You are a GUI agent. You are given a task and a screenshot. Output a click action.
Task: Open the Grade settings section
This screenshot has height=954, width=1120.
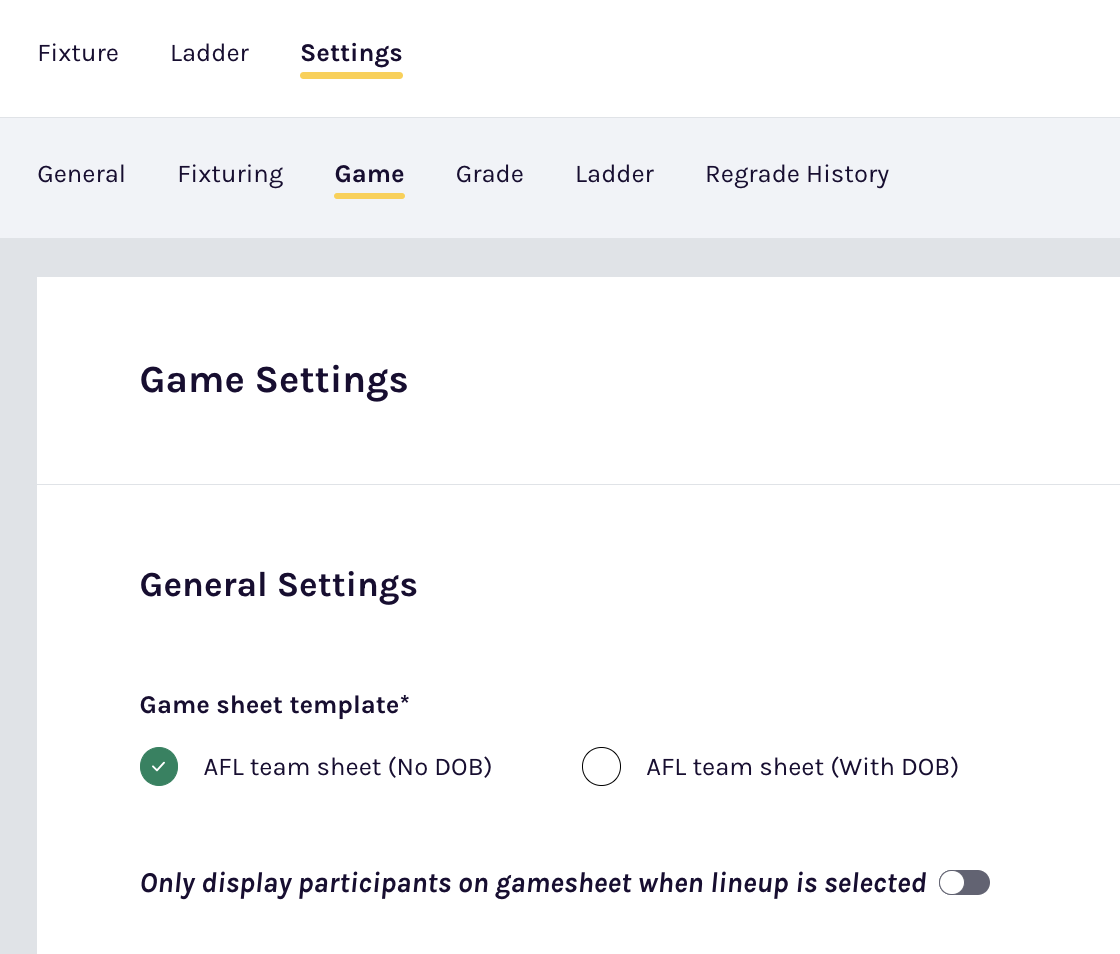click(x=489, y=174)
